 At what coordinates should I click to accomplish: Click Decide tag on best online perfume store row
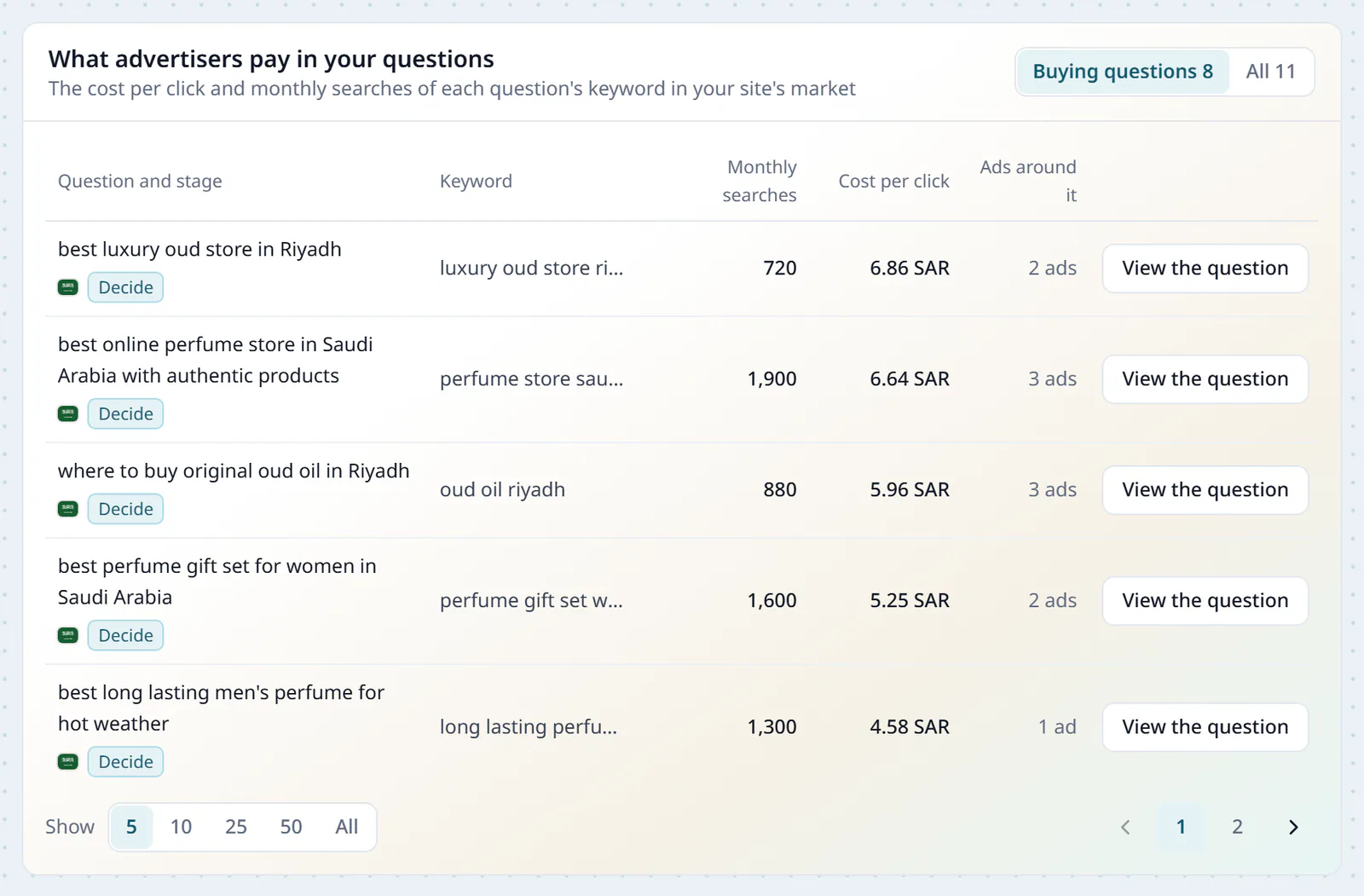125,413
